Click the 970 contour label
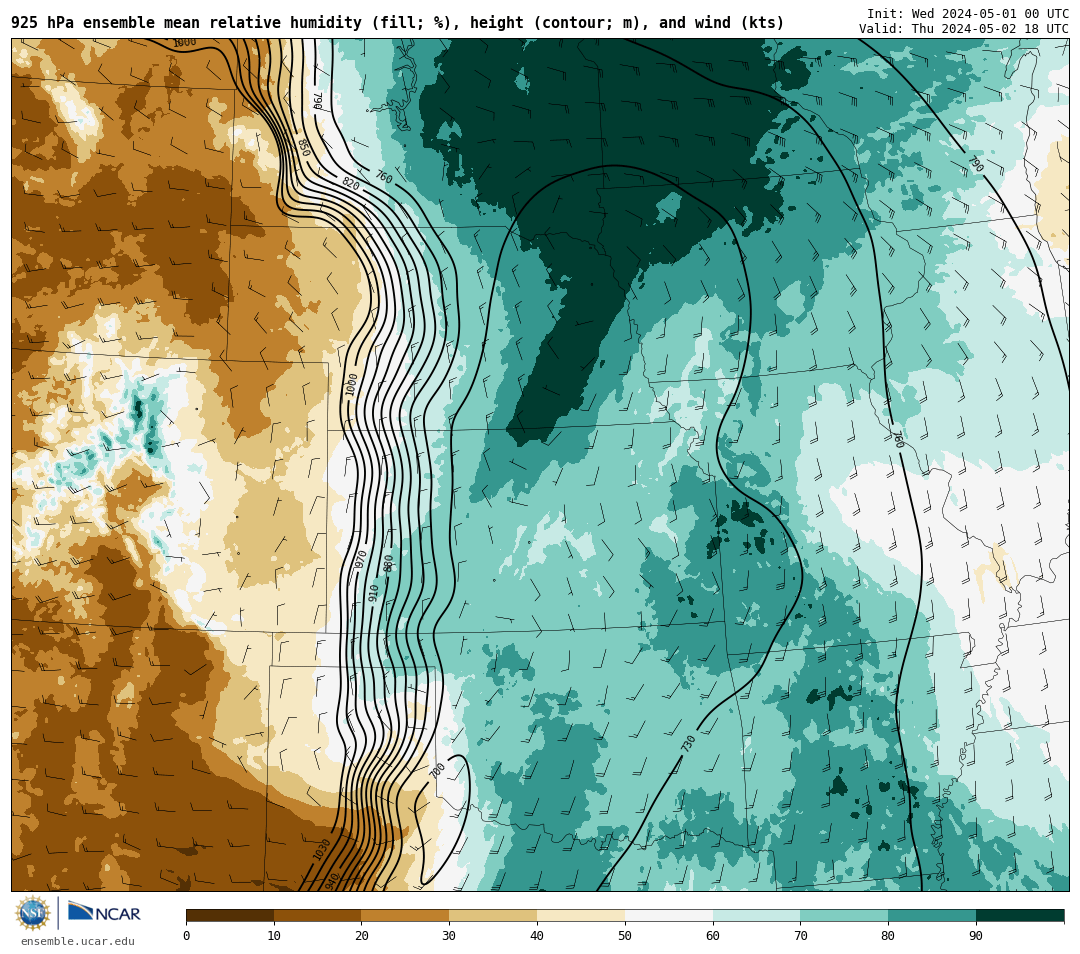The image size is (1080, 954). [360, 559]
